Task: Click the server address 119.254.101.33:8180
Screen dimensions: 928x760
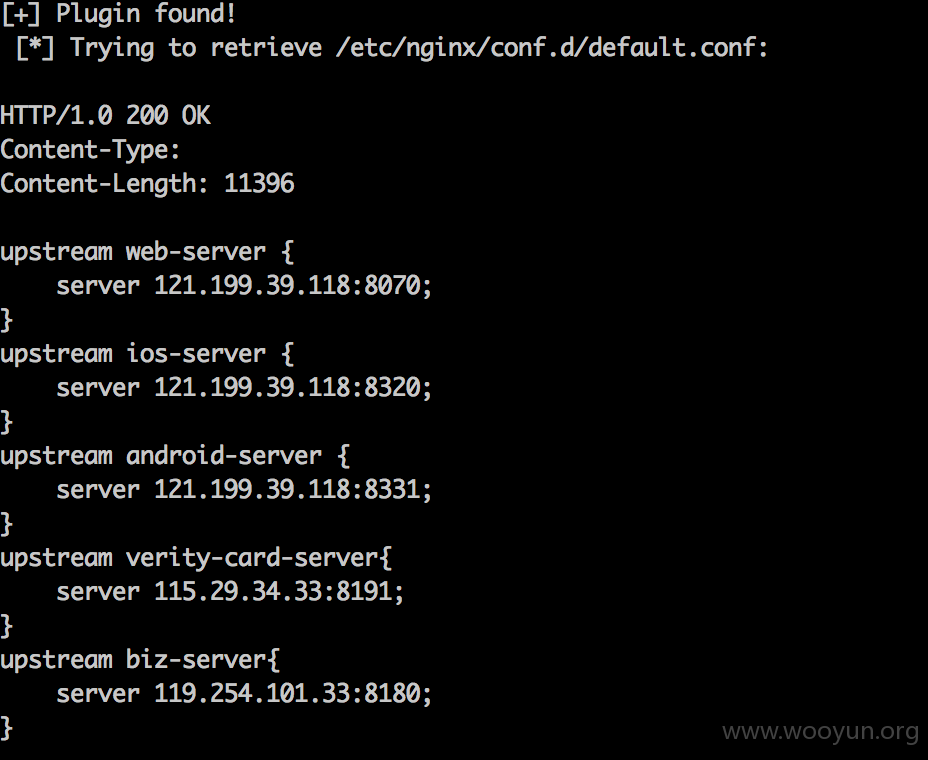Action: coord(288,694)
